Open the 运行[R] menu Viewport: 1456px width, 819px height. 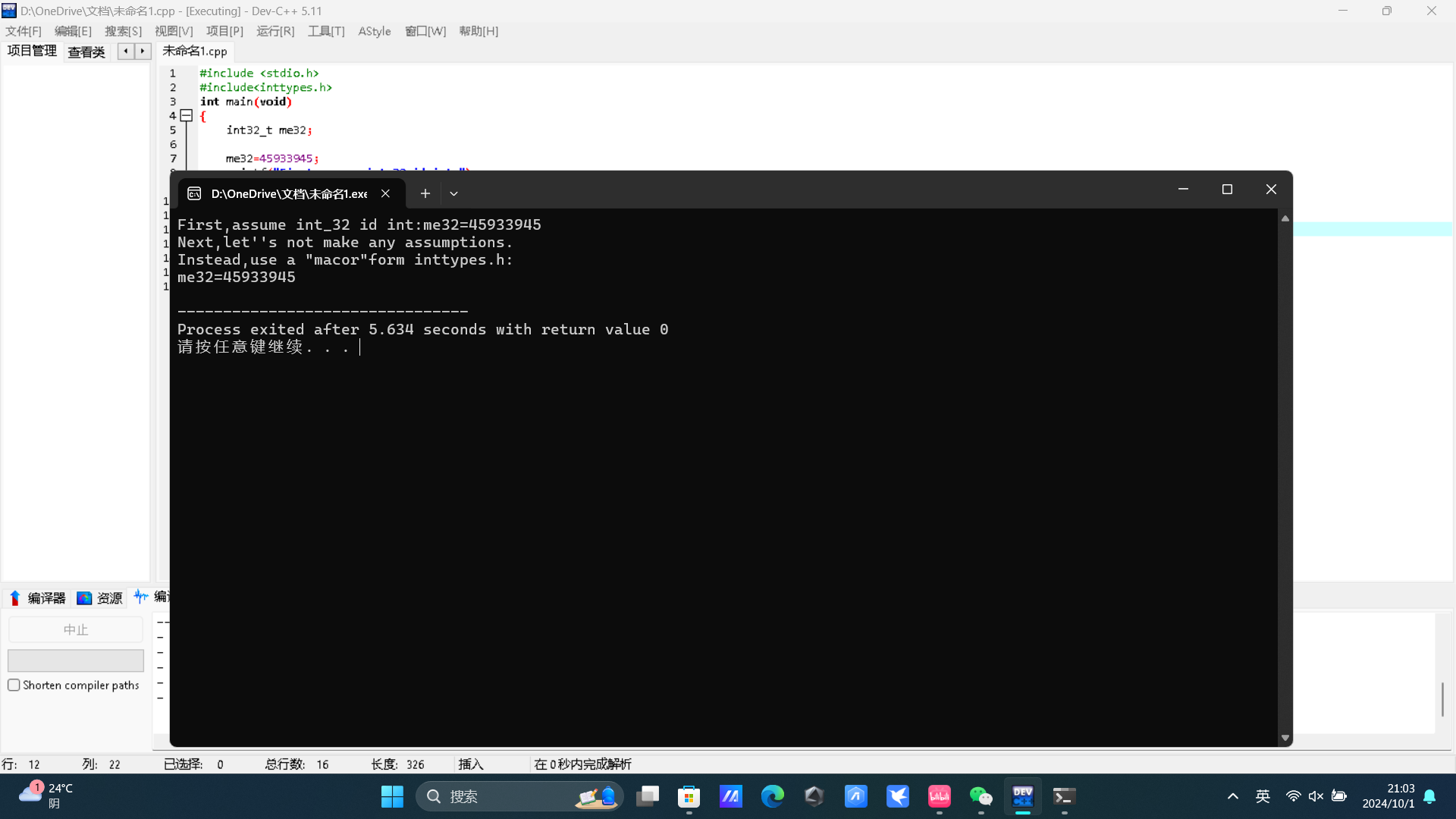click(x=275, y=31)
